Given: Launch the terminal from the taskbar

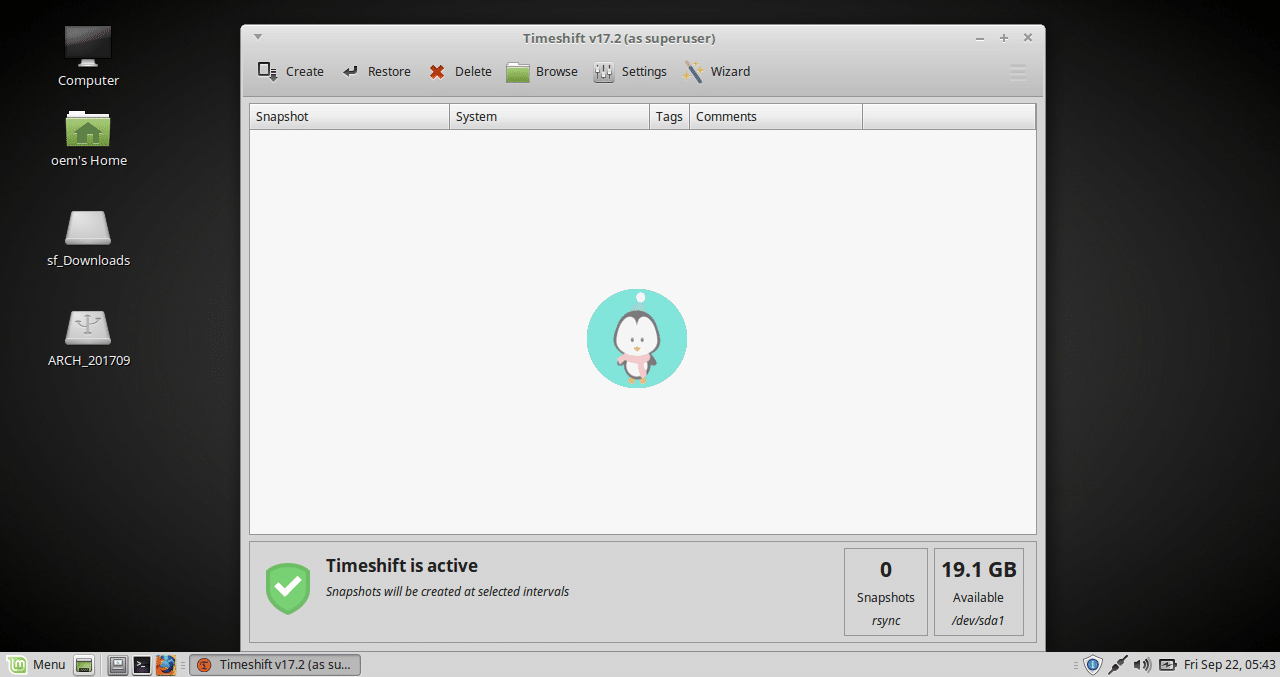Looking at the screenshot, I should pos(140,664).
